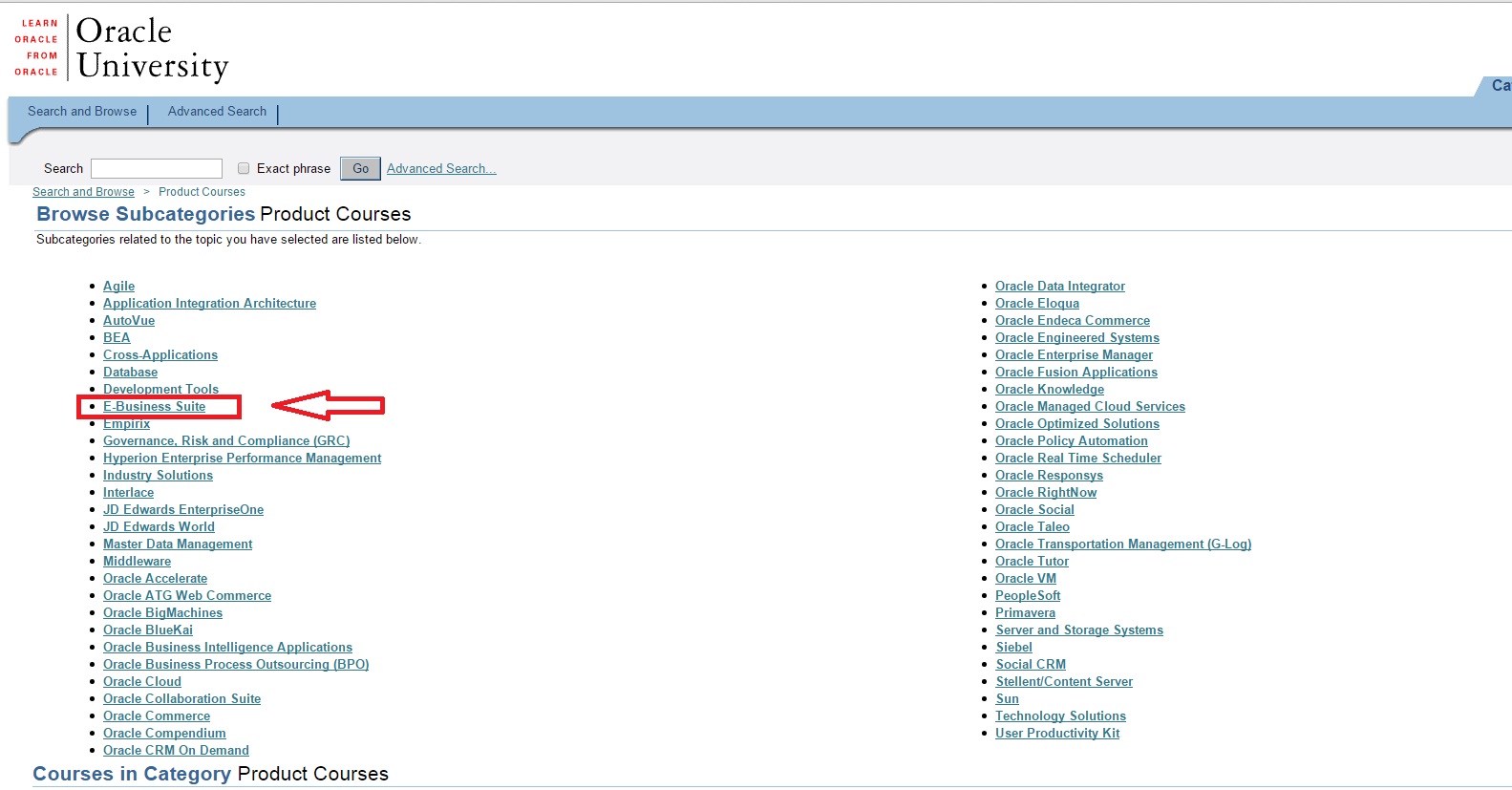Open Oracle Fusion Applications link
The image size is (1512, 790).
click(1076, 373)
